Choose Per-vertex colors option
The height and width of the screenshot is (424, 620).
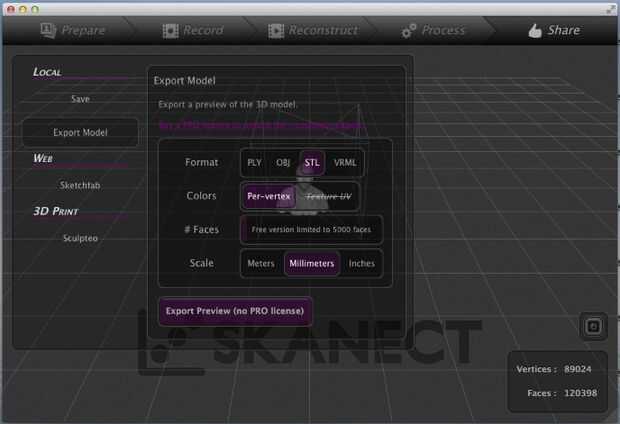coord(269,196)
